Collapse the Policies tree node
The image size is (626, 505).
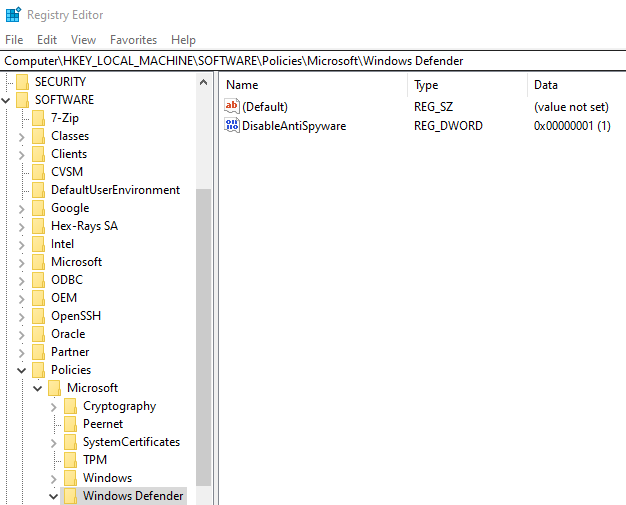pyautogui.click(x=23, y=370)
